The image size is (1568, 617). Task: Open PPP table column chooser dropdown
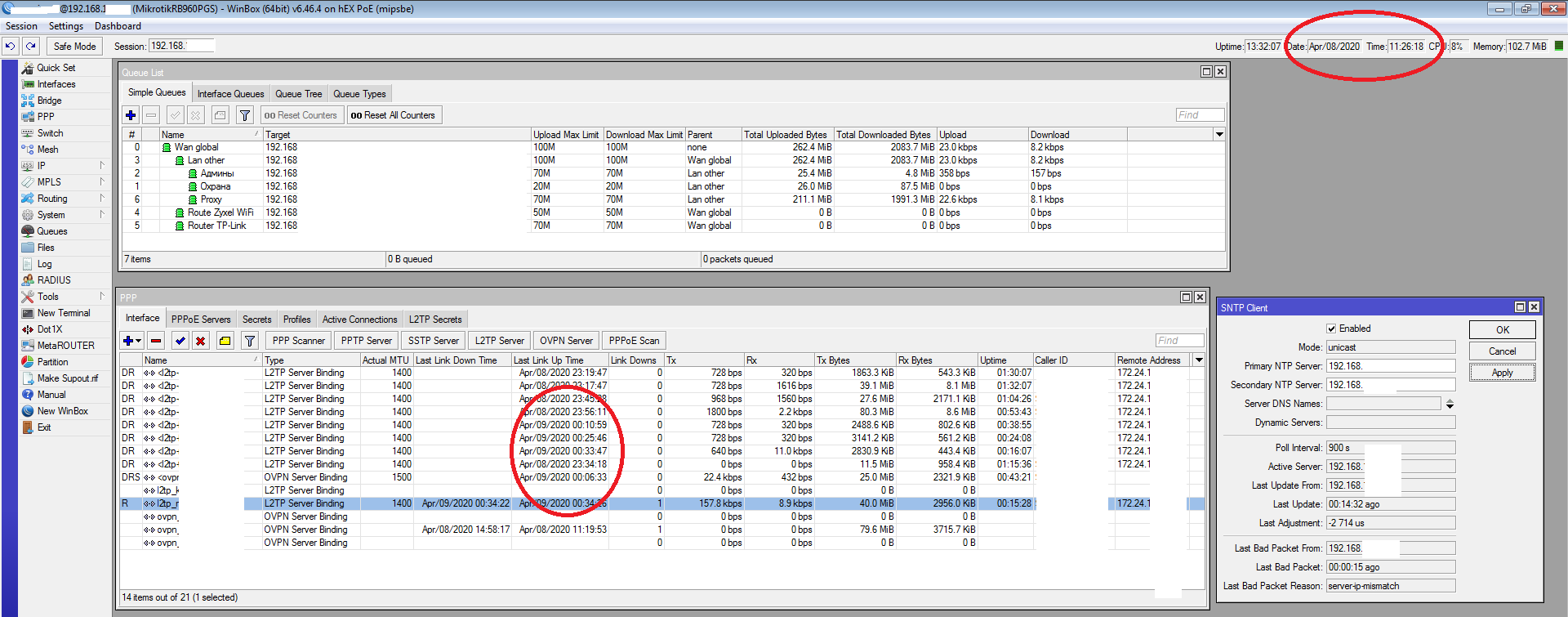(1199, 360)
